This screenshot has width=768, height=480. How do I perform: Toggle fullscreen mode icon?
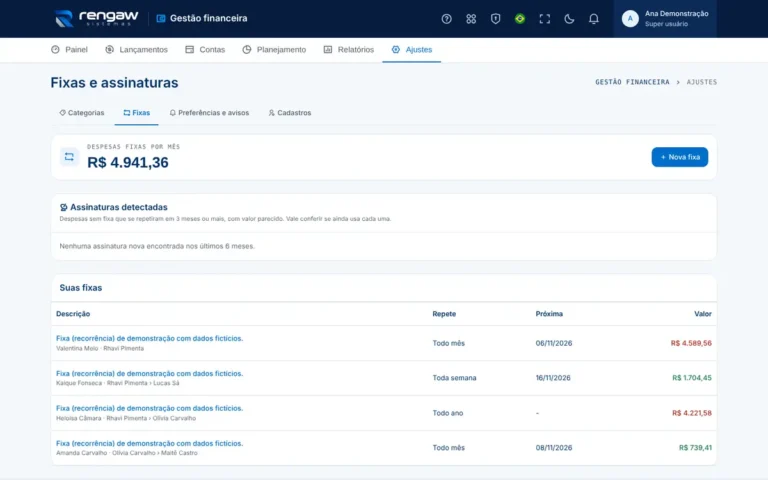(544, 19)
